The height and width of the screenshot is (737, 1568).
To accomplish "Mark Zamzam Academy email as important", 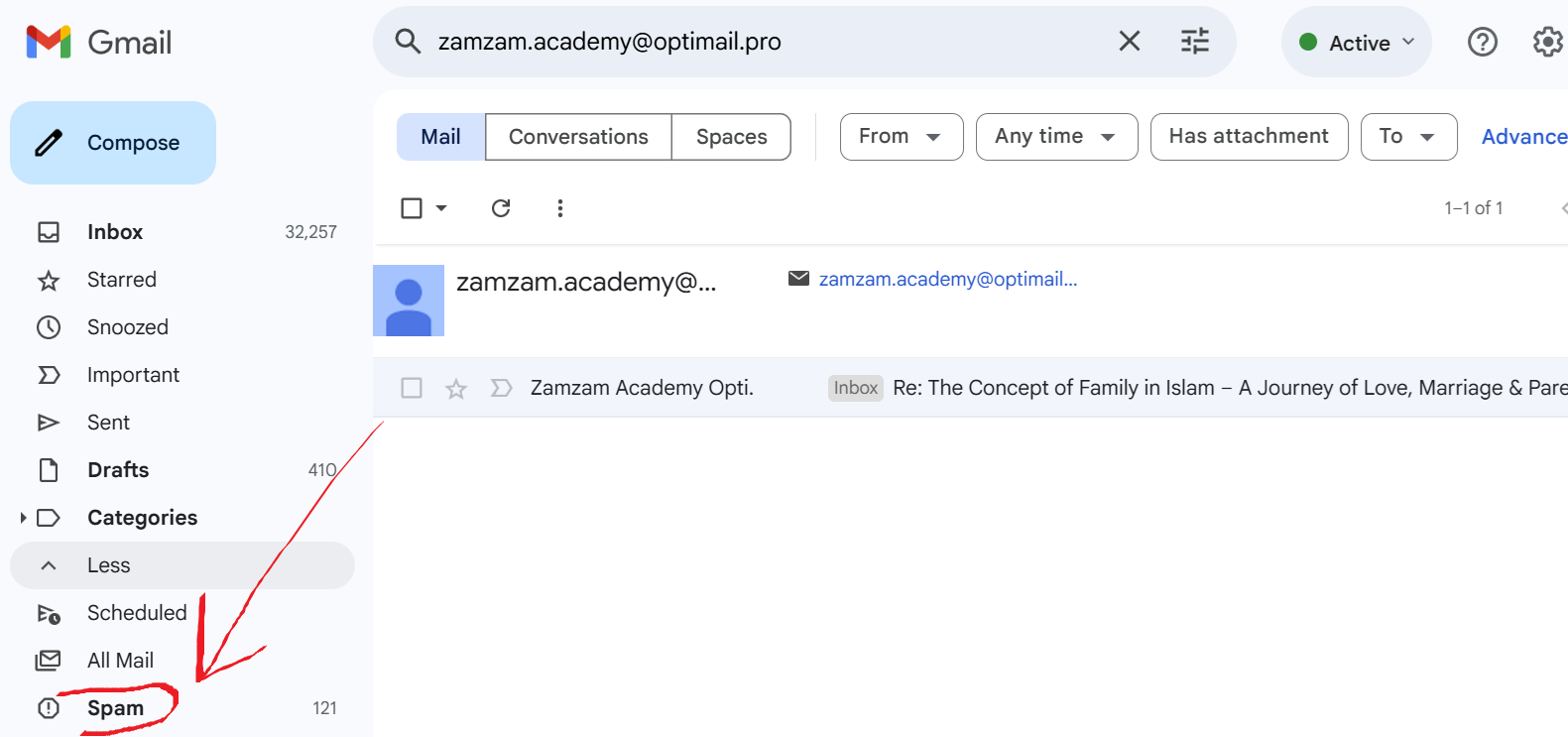I will (x=502, y=388).
